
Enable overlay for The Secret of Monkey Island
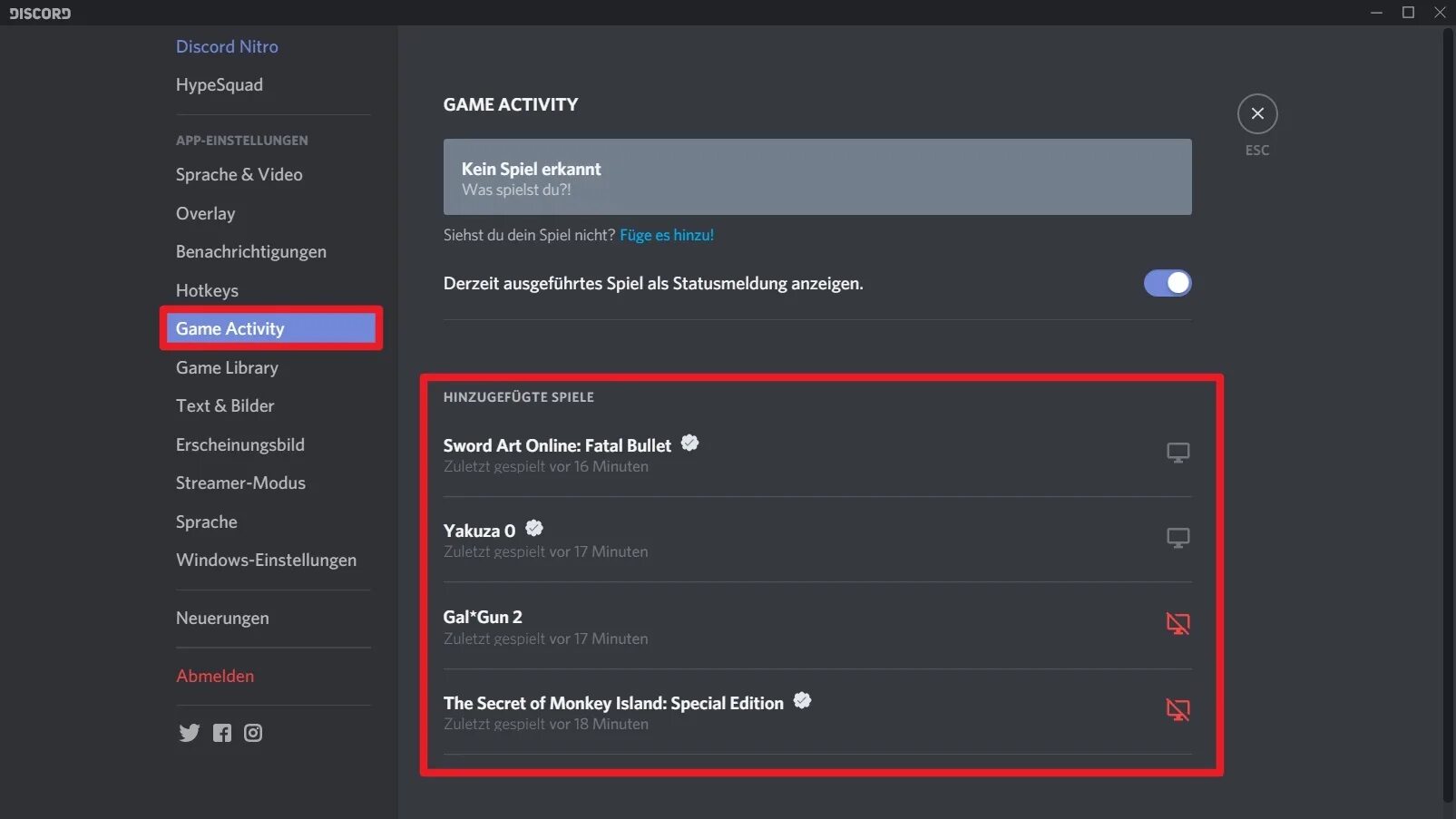(1178, 709)
